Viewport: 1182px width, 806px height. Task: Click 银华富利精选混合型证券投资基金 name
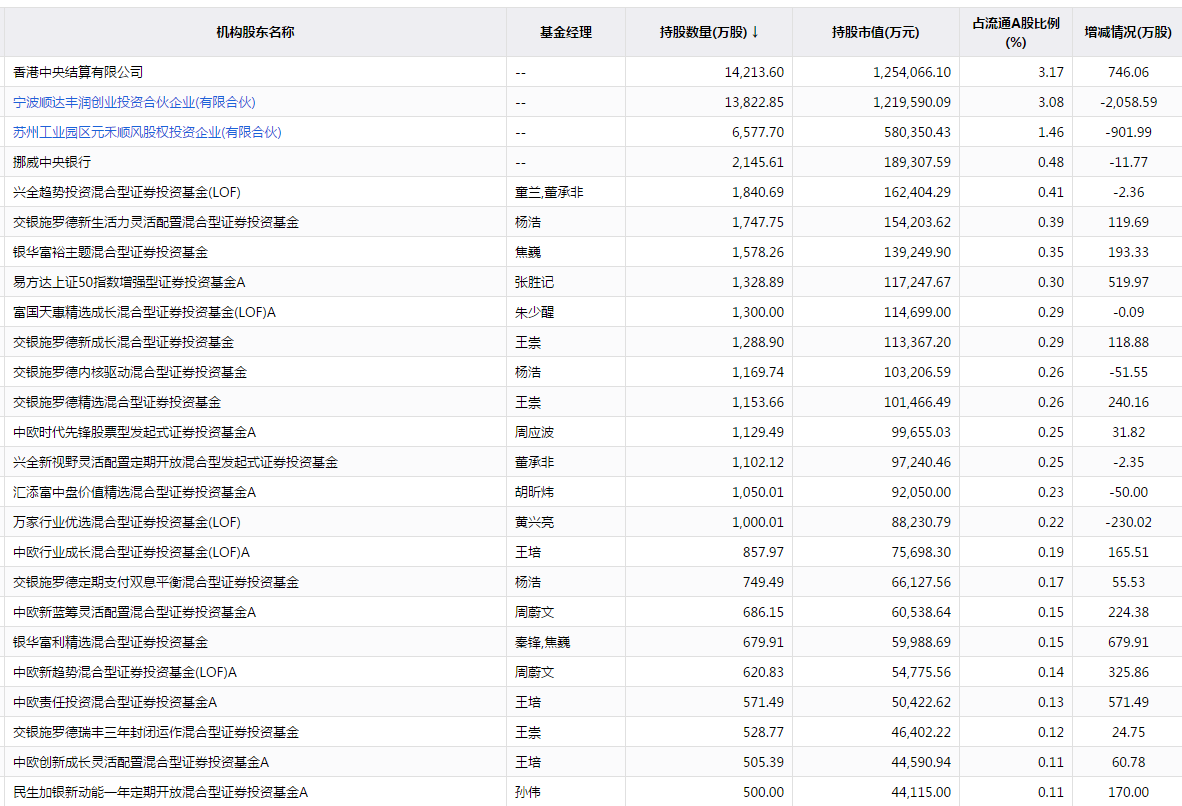111,642
